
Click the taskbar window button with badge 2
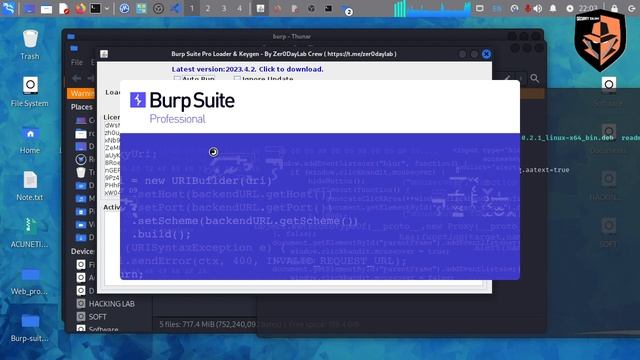point(346,9)
